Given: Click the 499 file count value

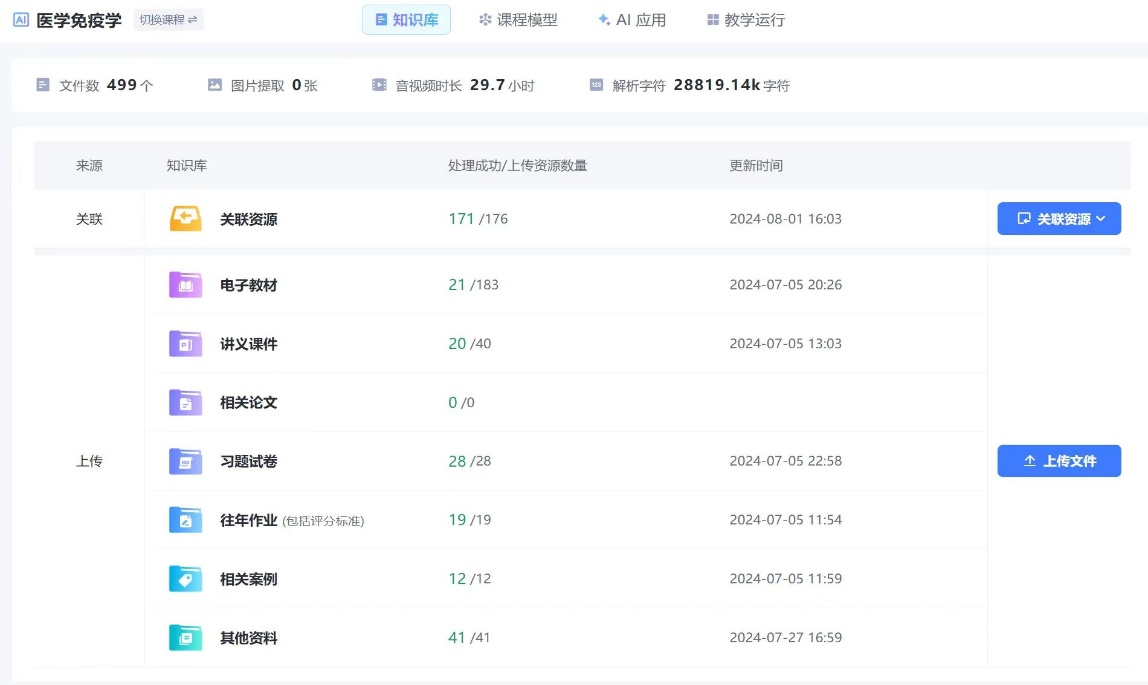Looking at the screenshot, I should tap(122, 85).
